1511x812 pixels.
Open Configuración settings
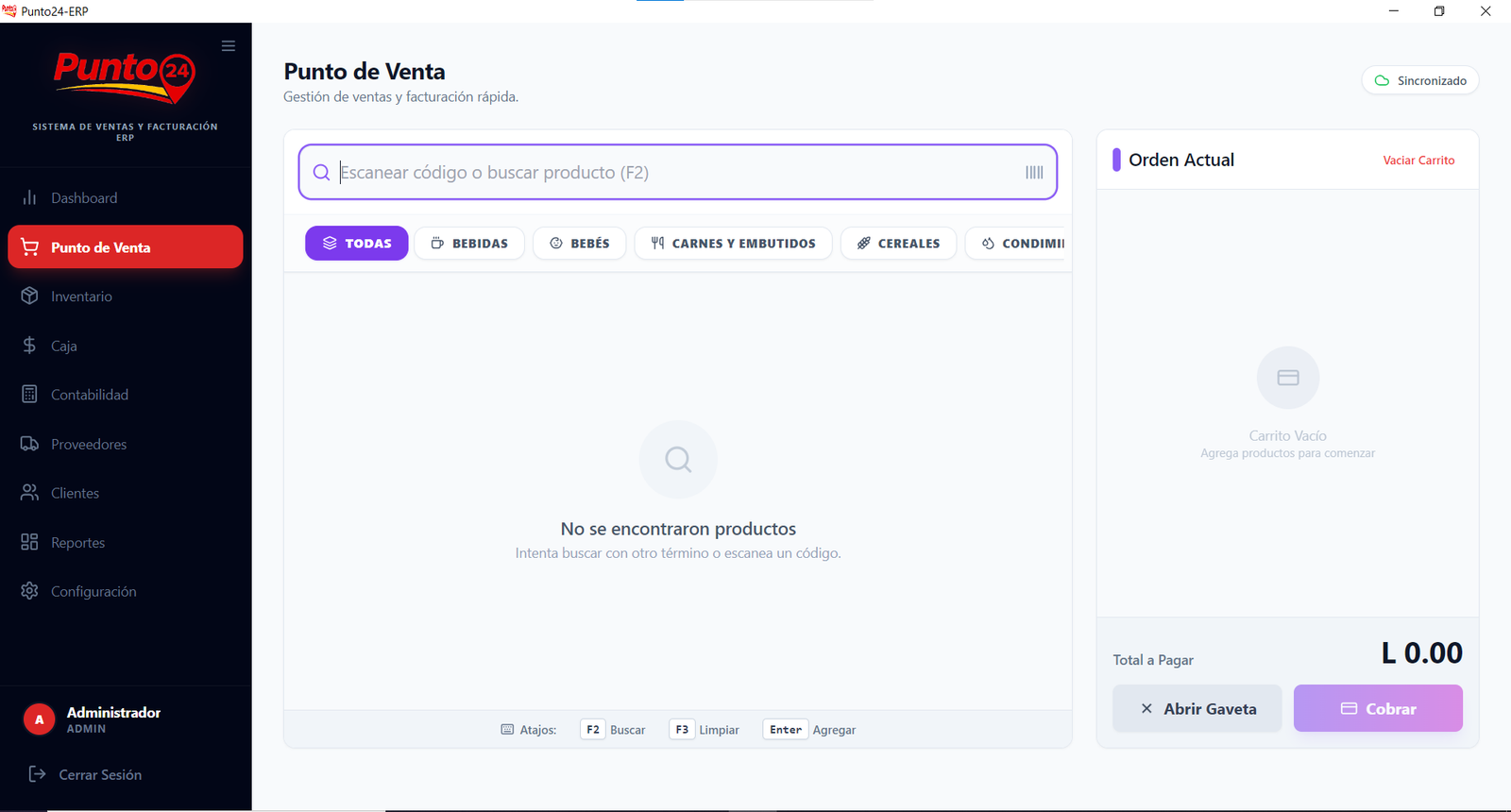coord(126,591)
